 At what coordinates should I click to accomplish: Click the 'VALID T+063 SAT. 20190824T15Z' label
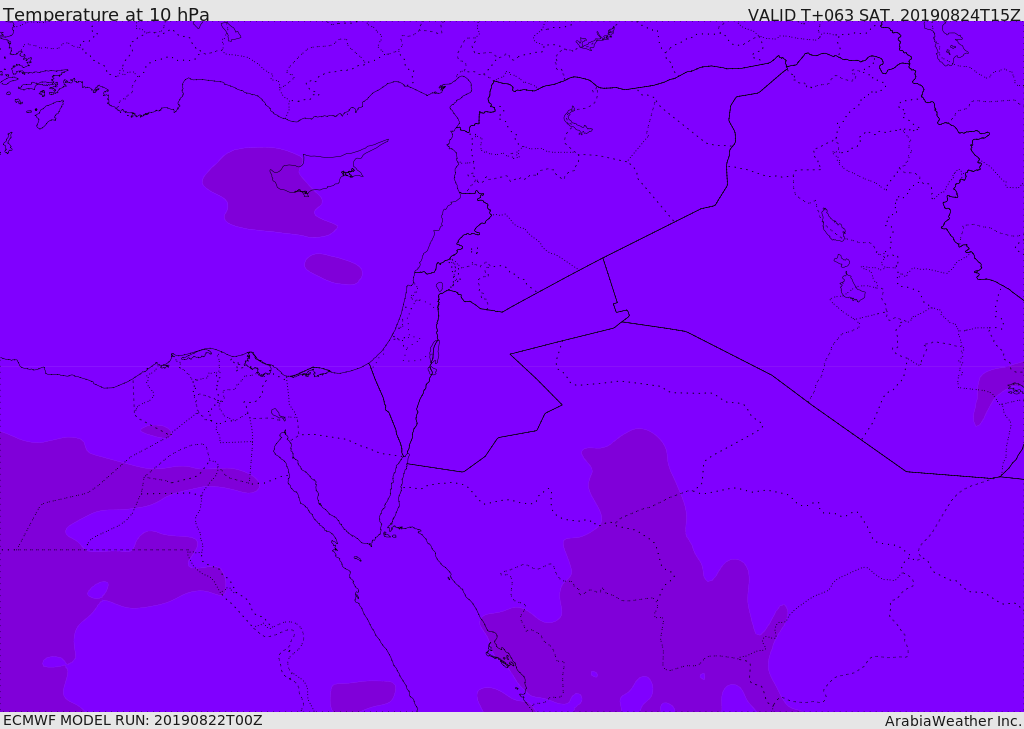[x=884, y=15]
